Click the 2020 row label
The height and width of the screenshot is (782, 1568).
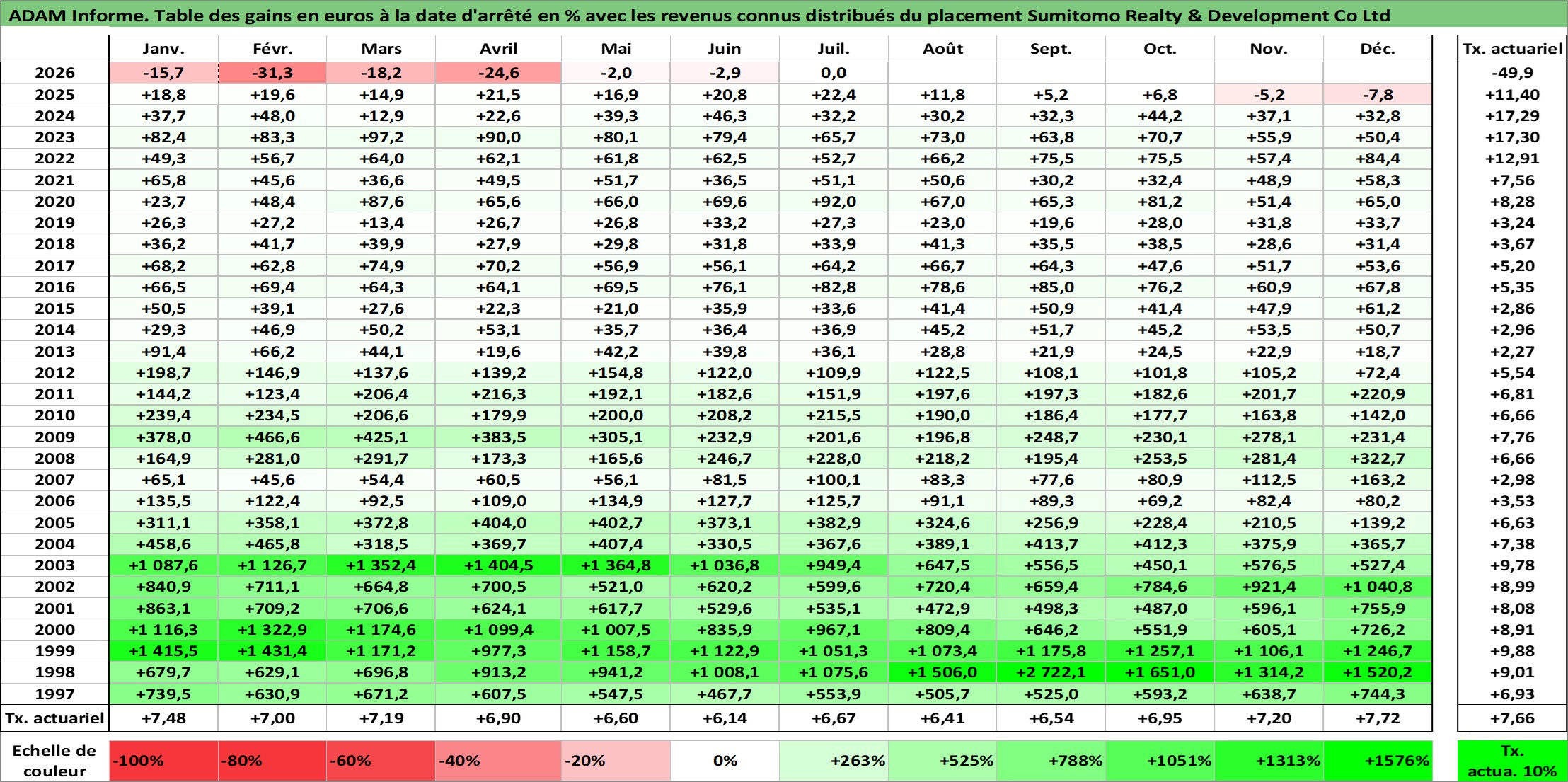coord(55,202)
